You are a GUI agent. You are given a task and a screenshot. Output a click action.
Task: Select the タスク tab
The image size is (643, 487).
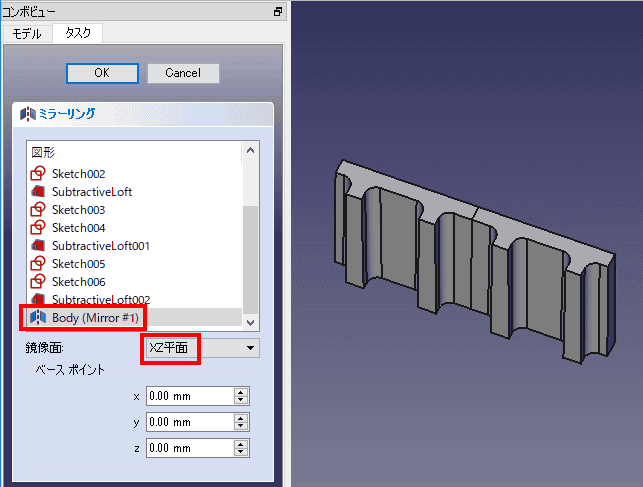tap(78, 33)
